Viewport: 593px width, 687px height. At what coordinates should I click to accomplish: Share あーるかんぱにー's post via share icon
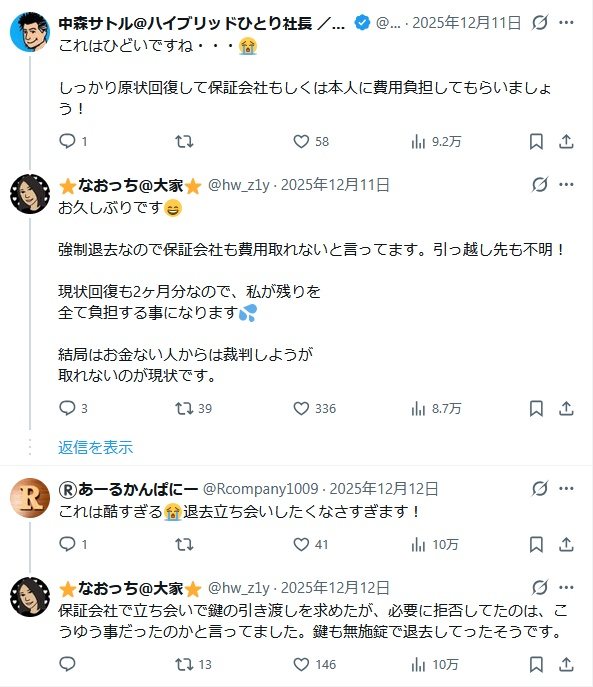[x=566, y=545]
